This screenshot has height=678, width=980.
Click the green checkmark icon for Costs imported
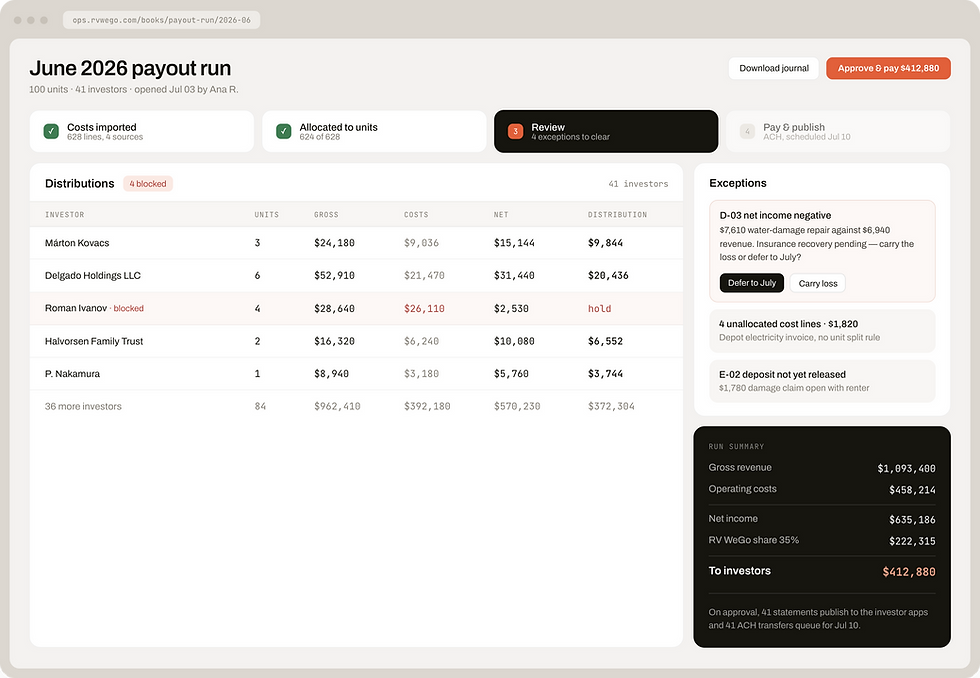pyautogui.click(x=51, y=131)
